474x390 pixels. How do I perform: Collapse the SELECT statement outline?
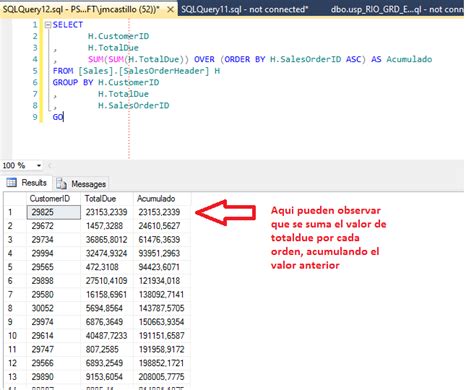pyautogui.click(x=48, y=25)
